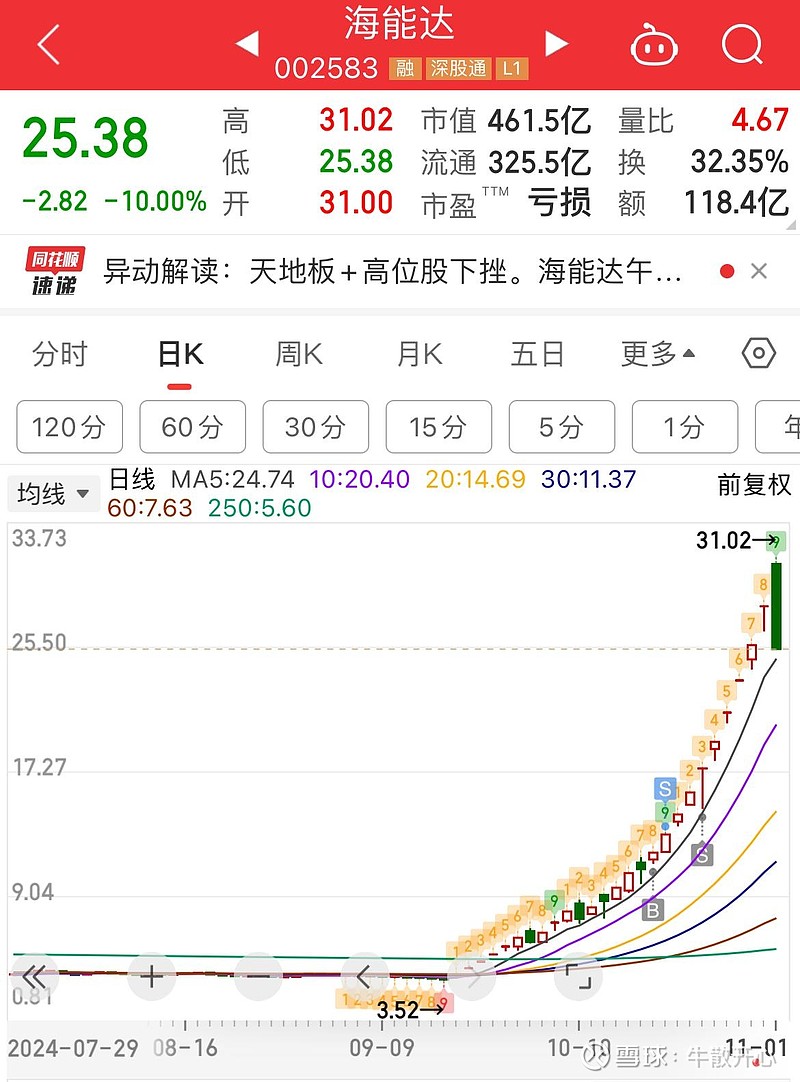This screenshot has width=800, height=1082.
Task: Tap the 10:20.40 moving average label
Action: (360, 479)
